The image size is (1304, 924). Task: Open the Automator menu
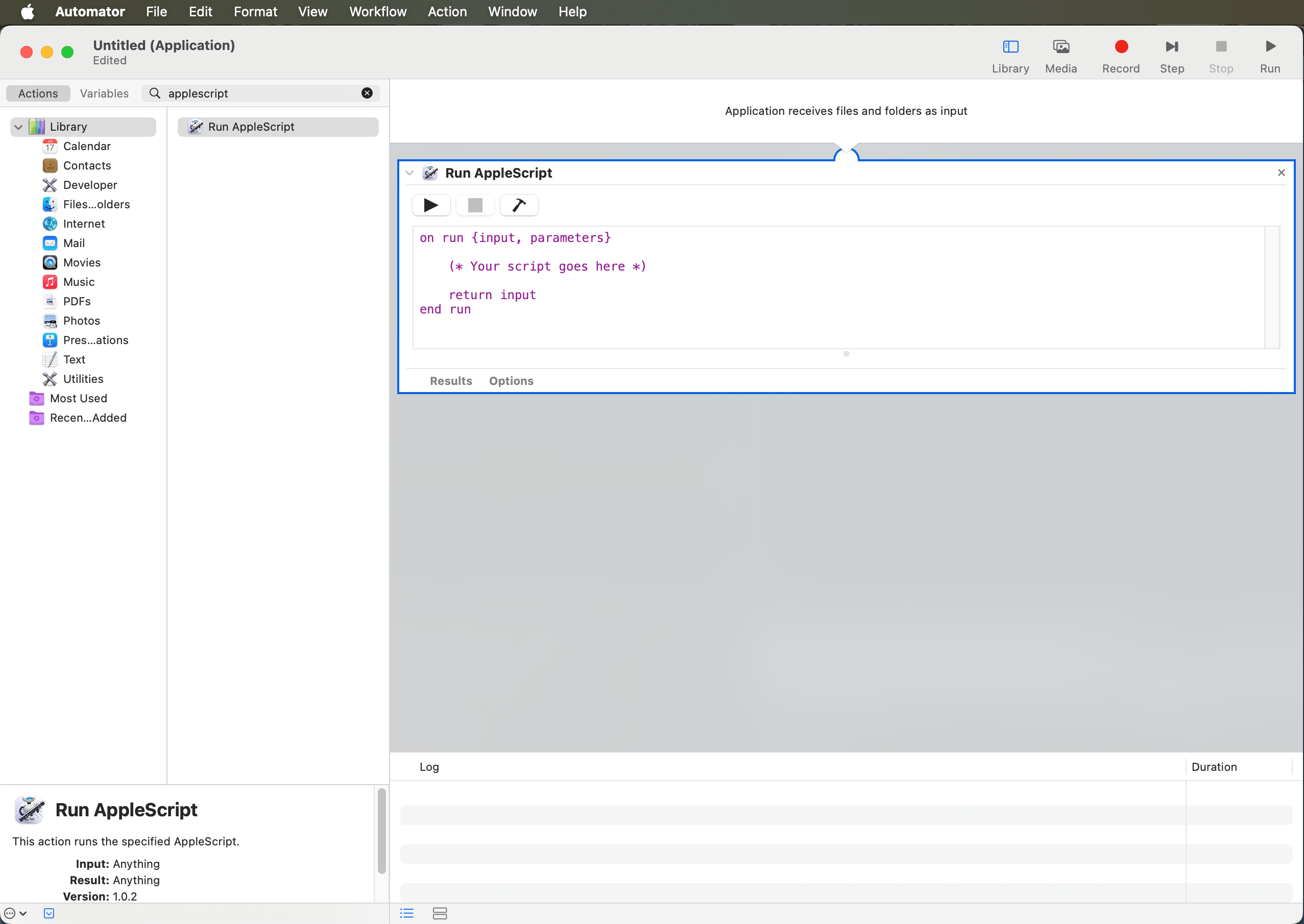[90, 11]
